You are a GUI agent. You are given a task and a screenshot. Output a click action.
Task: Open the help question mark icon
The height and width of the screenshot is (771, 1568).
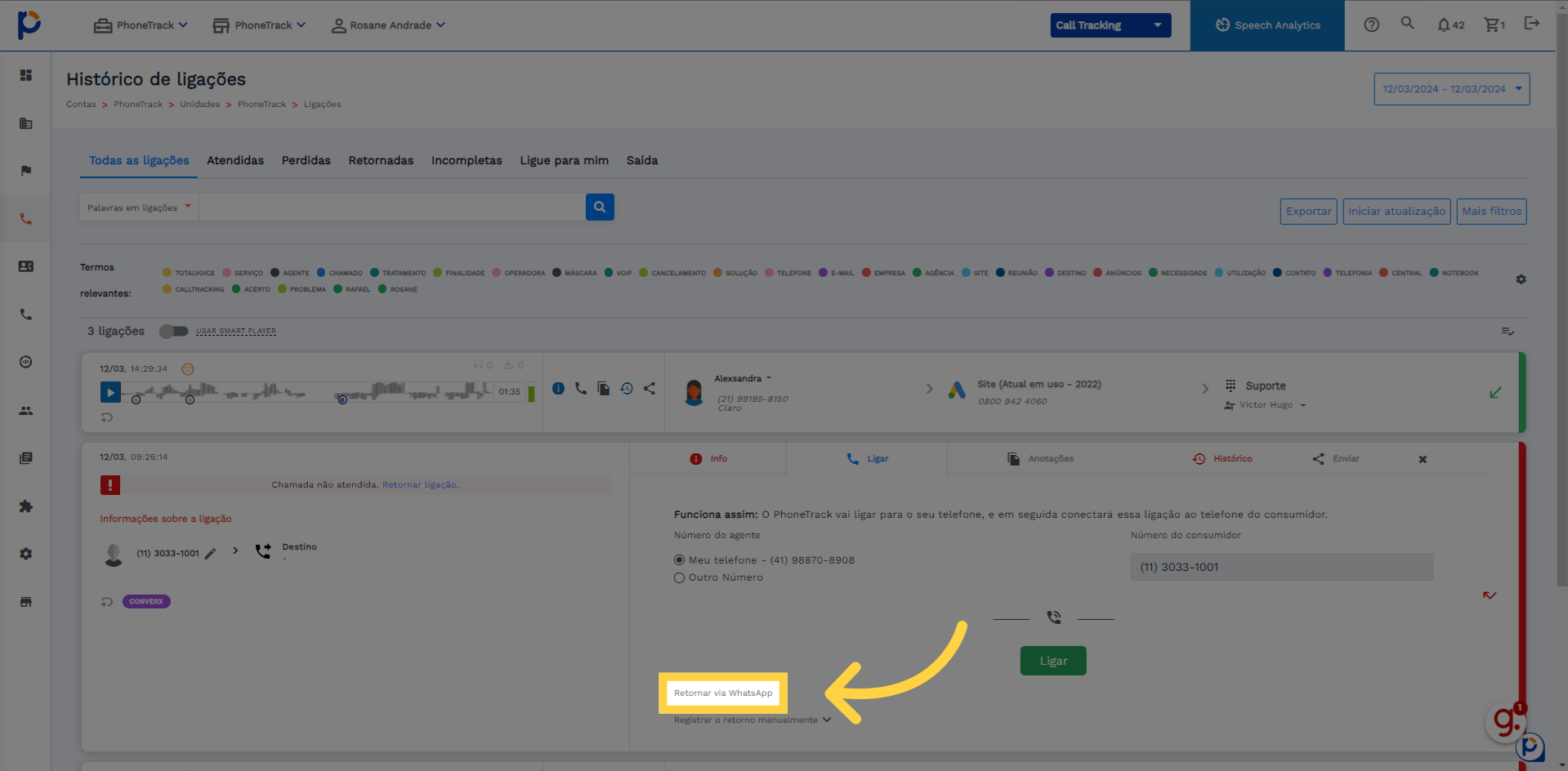click(1372, 25)
